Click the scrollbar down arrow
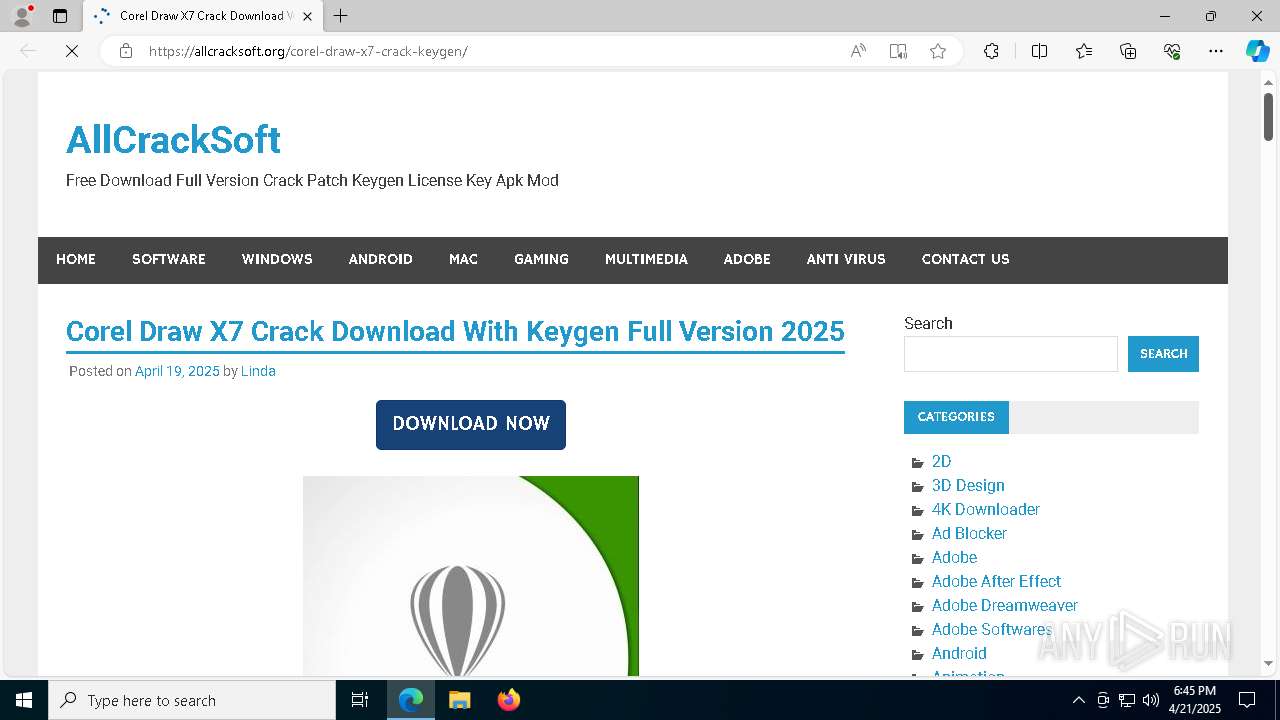This screenshot has width=1280, height=720. click(x=1268, y=663)
